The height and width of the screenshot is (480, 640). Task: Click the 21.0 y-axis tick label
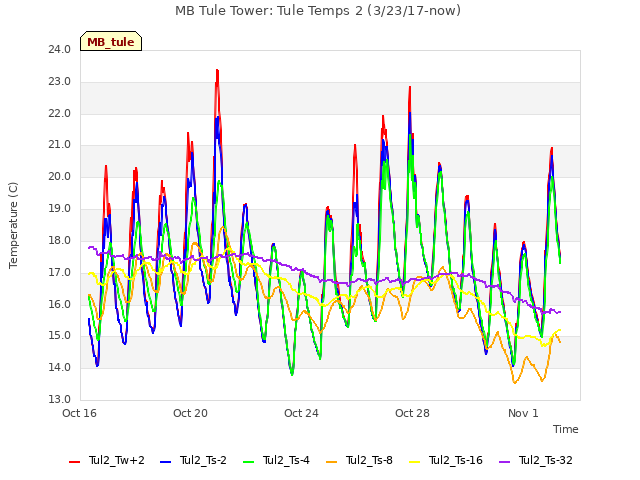60,145
